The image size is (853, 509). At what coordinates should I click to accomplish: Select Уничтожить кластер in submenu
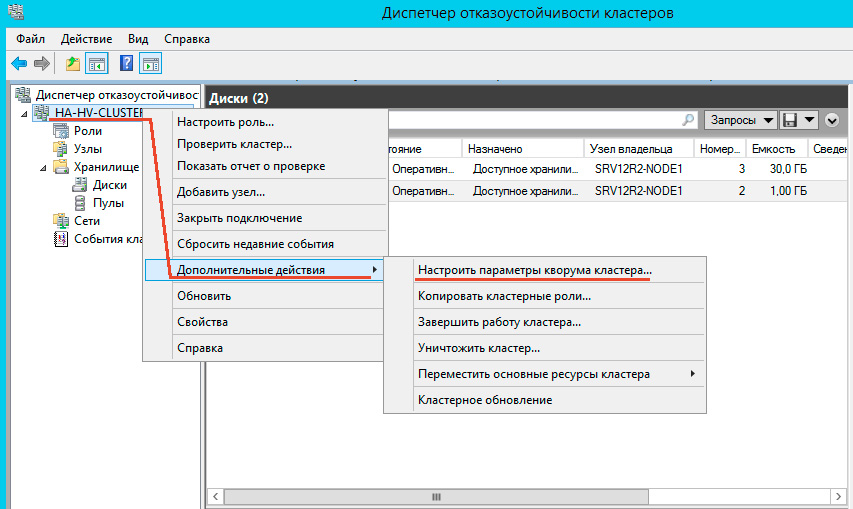(x=478, y=348)
